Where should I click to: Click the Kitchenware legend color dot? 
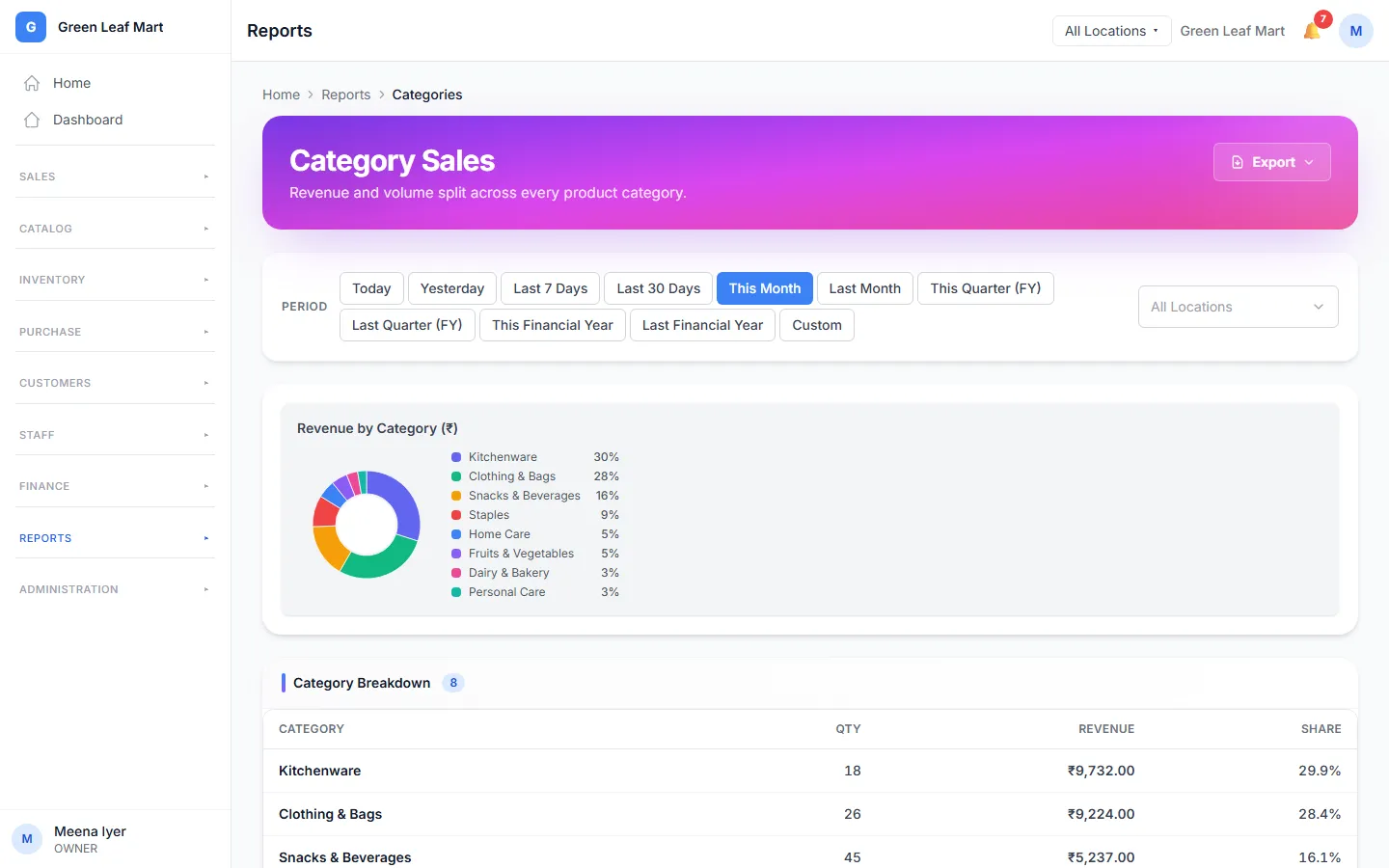tap(456, 457)
